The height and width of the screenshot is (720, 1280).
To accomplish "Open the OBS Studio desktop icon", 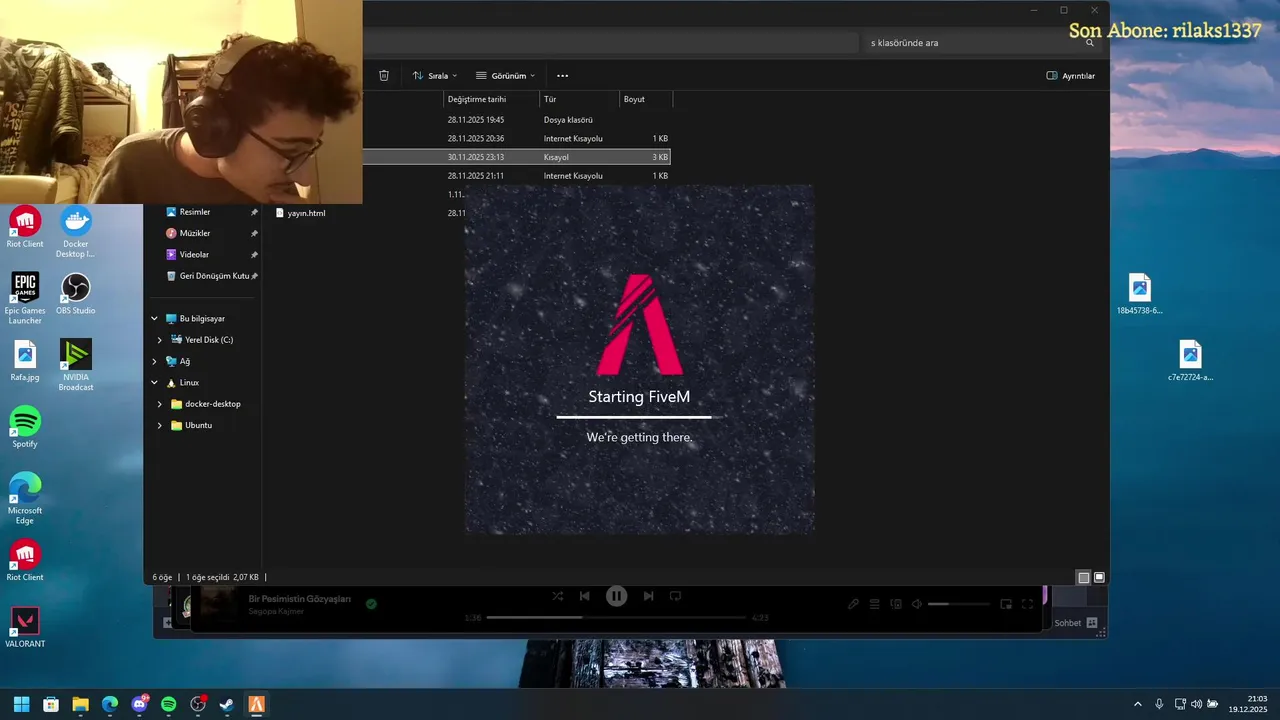I will tap(76, 294).
